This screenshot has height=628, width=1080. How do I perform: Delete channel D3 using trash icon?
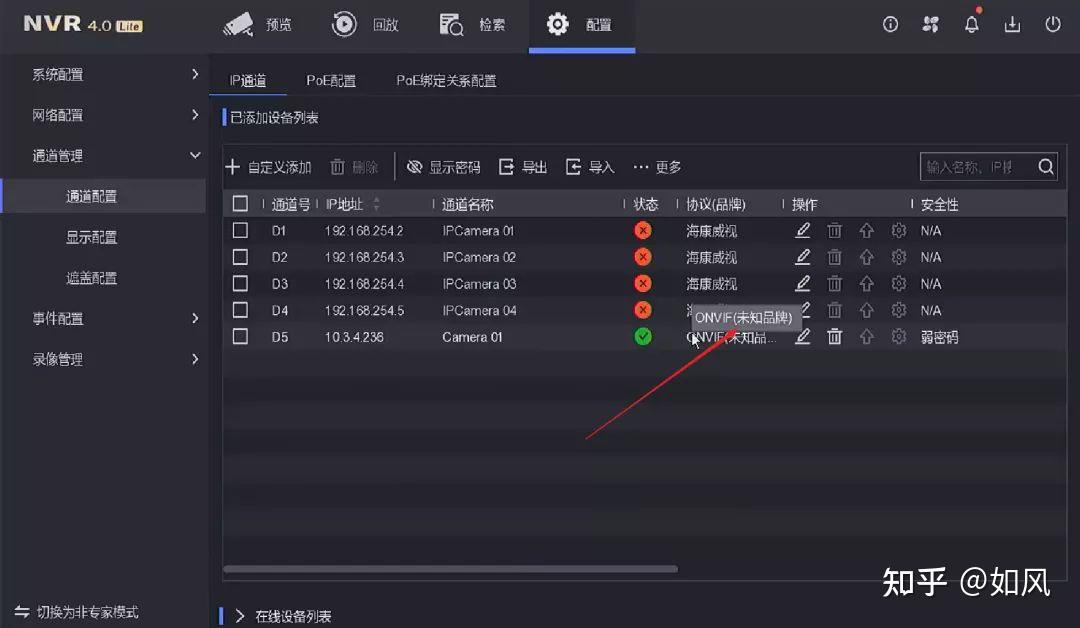(834, 283)
